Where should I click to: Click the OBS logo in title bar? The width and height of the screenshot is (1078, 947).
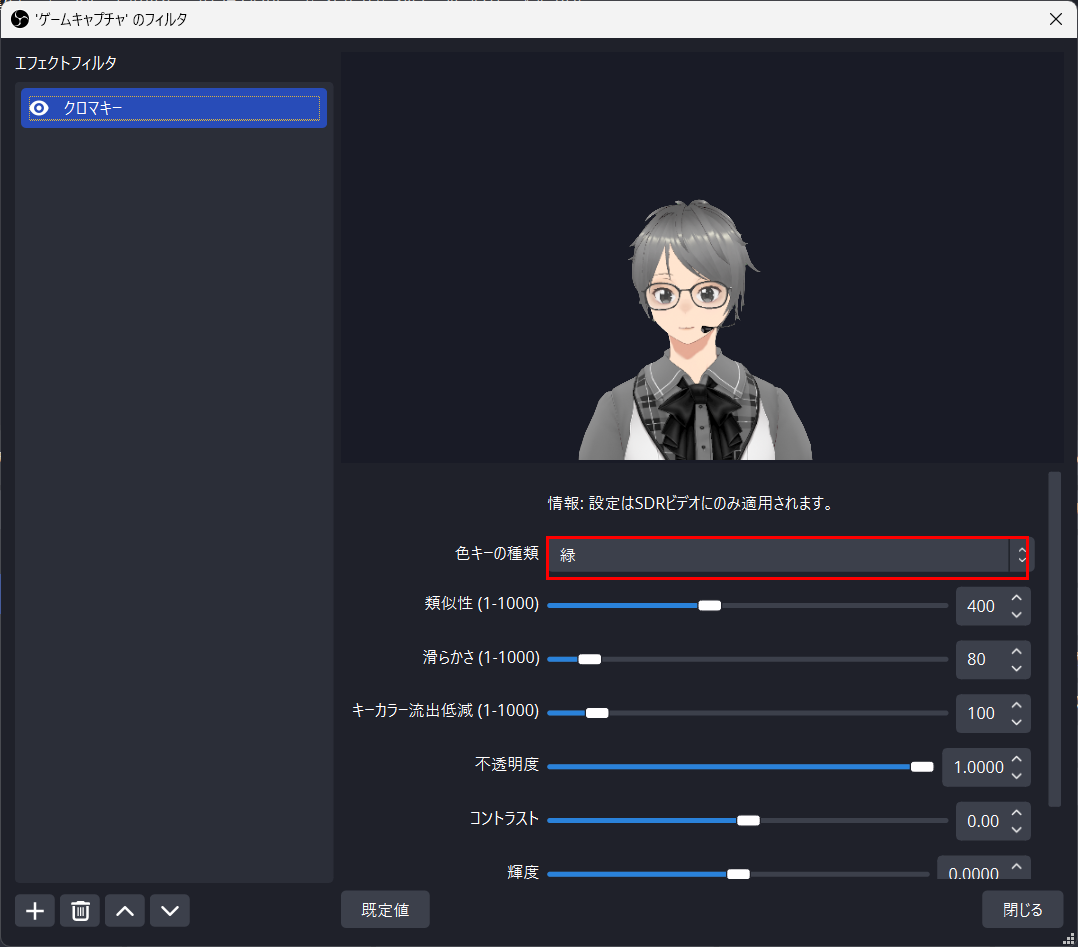click(x=19, y=19)
